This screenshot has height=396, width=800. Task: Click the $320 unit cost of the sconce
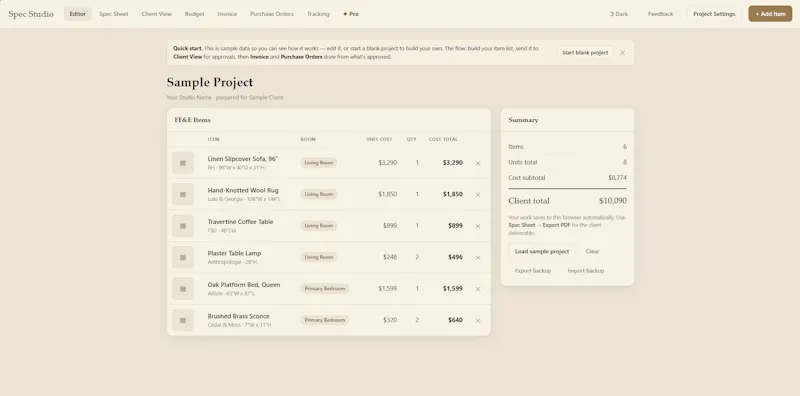(x=390, y=320)
